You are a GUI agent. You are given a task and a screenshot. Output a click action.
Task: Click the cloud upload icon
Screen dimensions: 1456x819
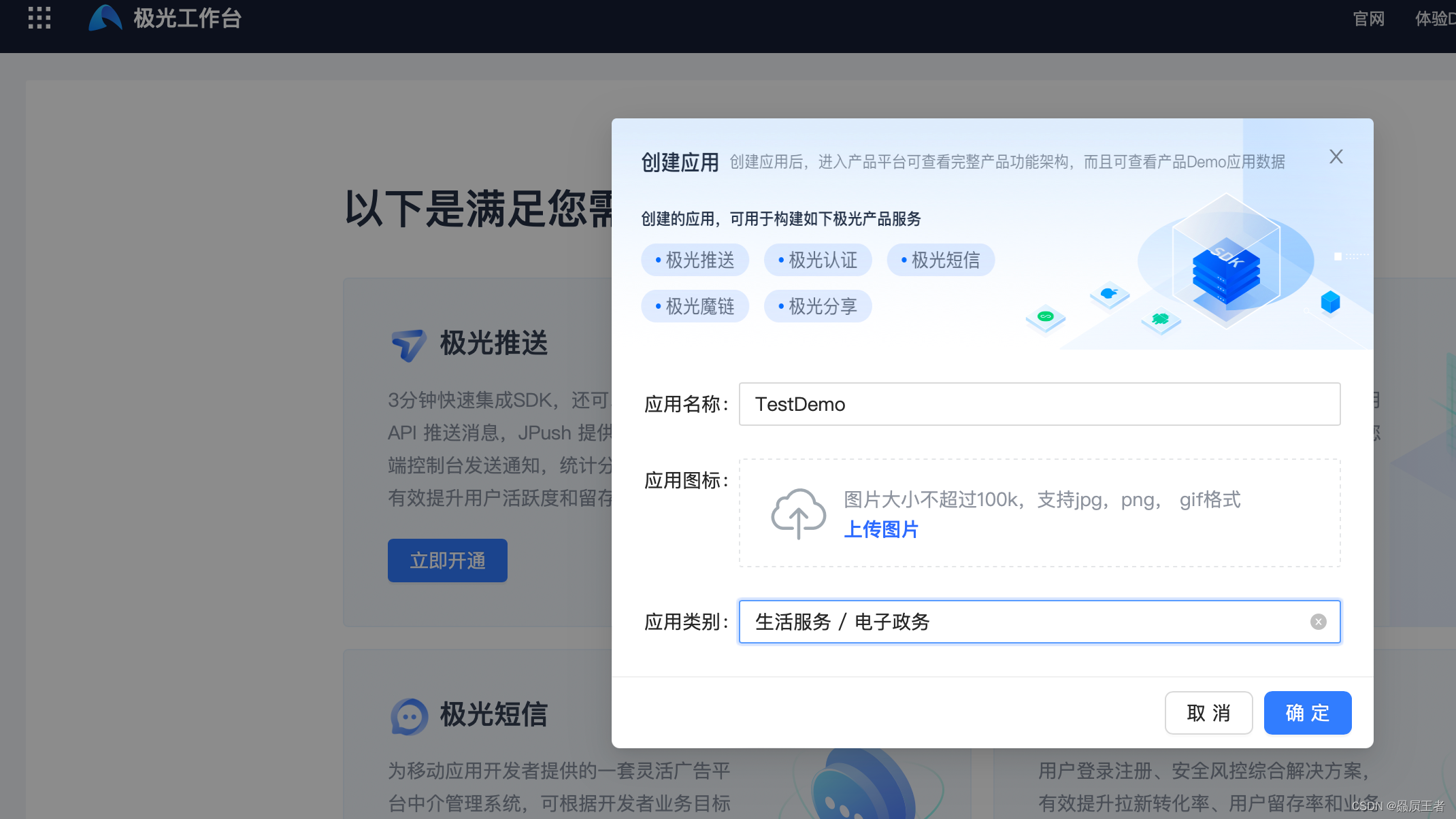[798, 514]
